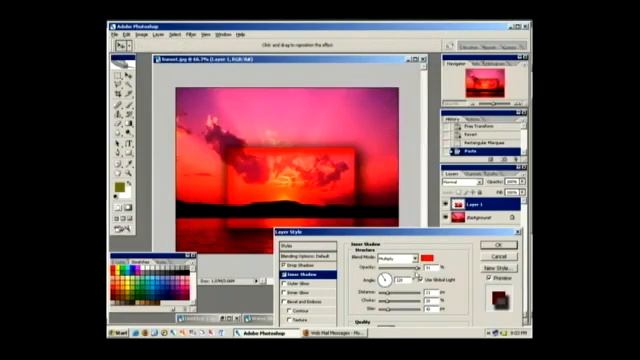Hide Layer 1 with its eye icon
Screen dimensions: 640x360
coord(446,204)
